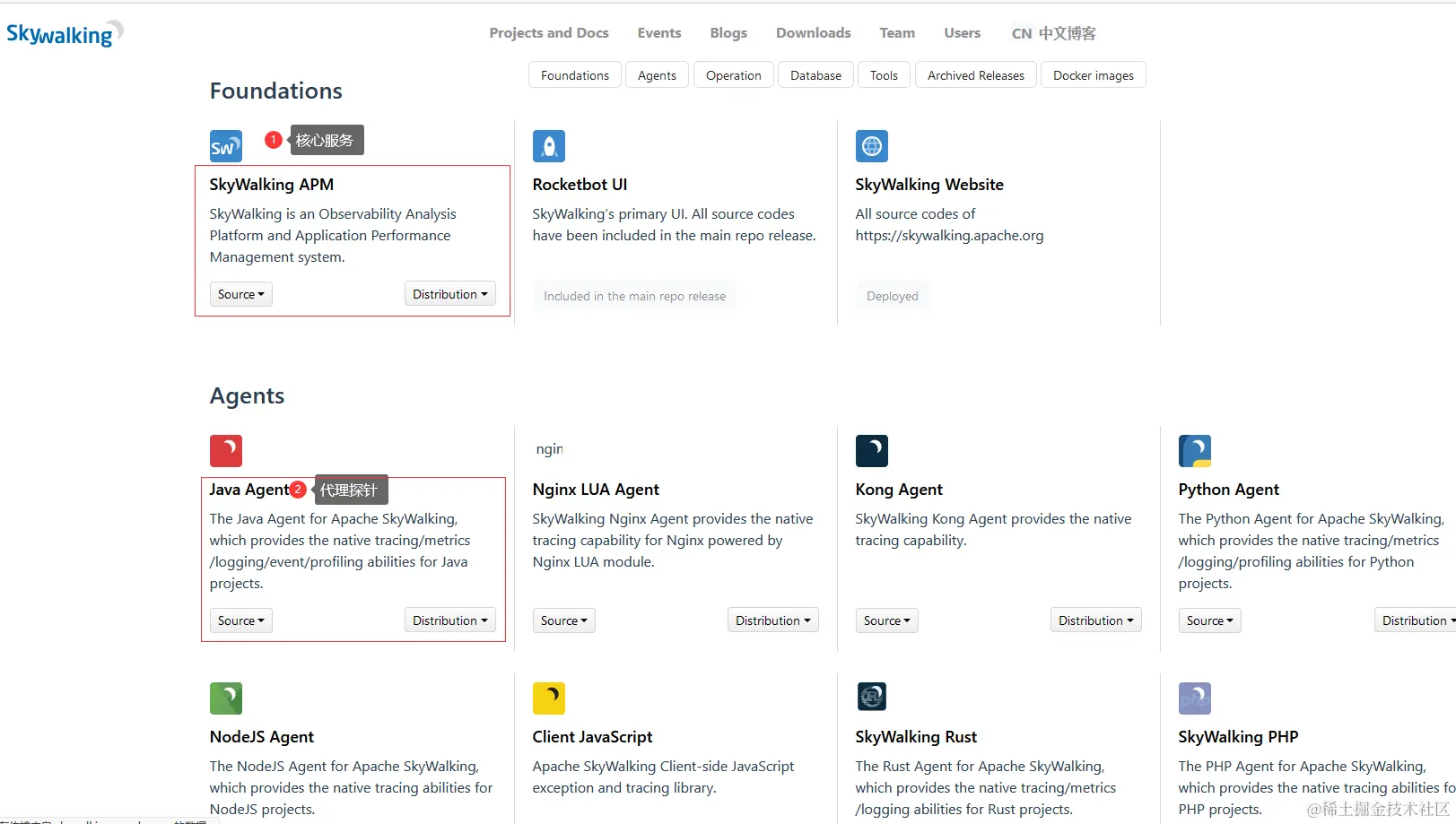Open Blogs in navigation
Image resolution: width=1456 pixels, height=824 pixels.
pos(728,33)
